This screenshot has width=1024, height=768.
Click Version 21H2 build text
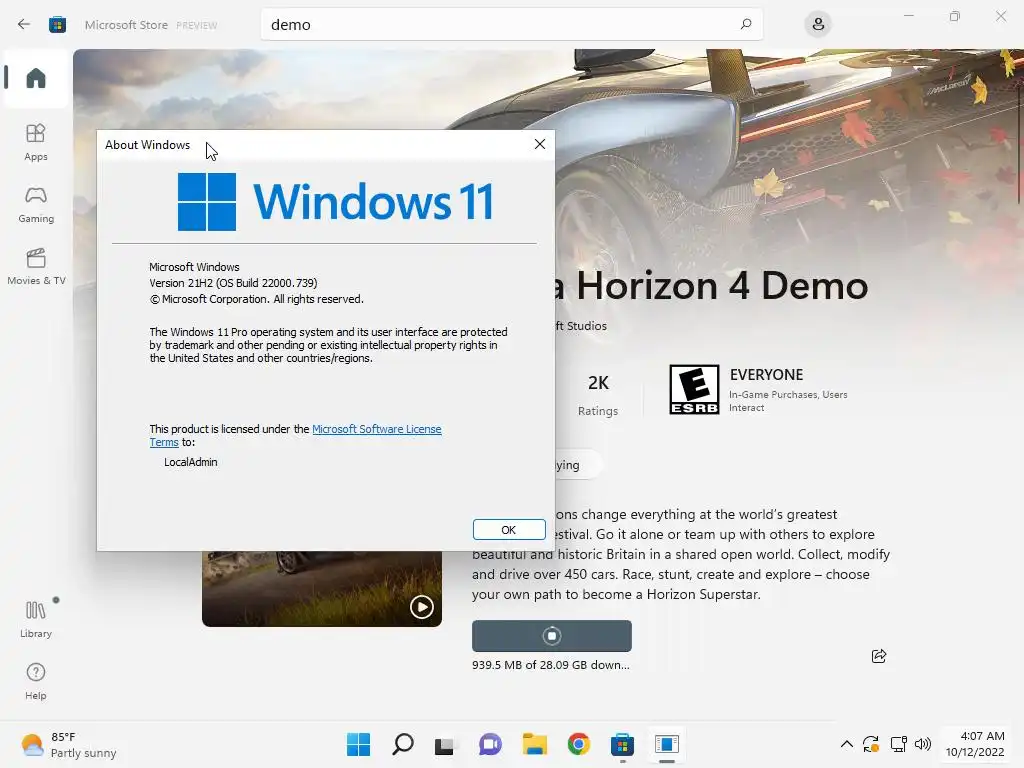pos(233,283)
